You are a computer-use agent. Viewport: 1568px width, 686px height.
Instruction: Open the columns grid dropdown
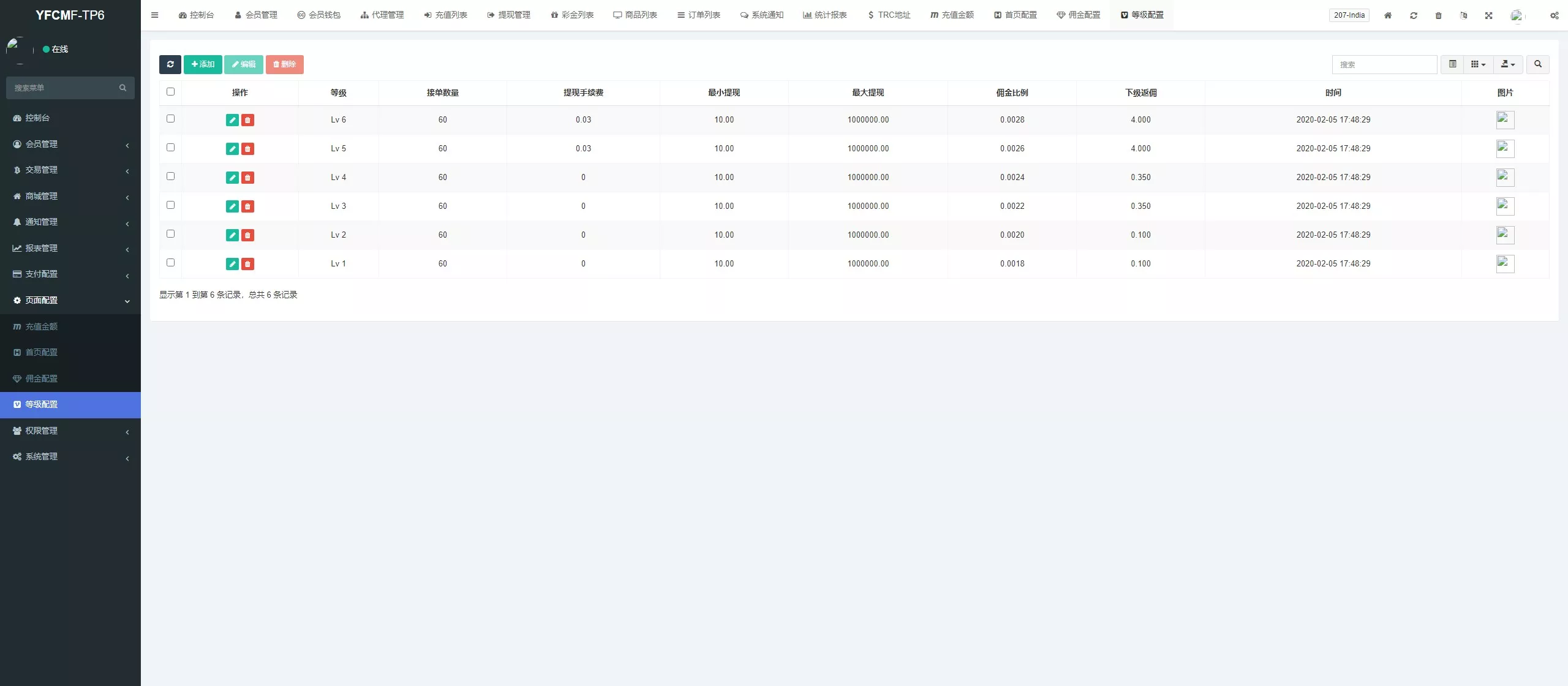coord(1478,64)
